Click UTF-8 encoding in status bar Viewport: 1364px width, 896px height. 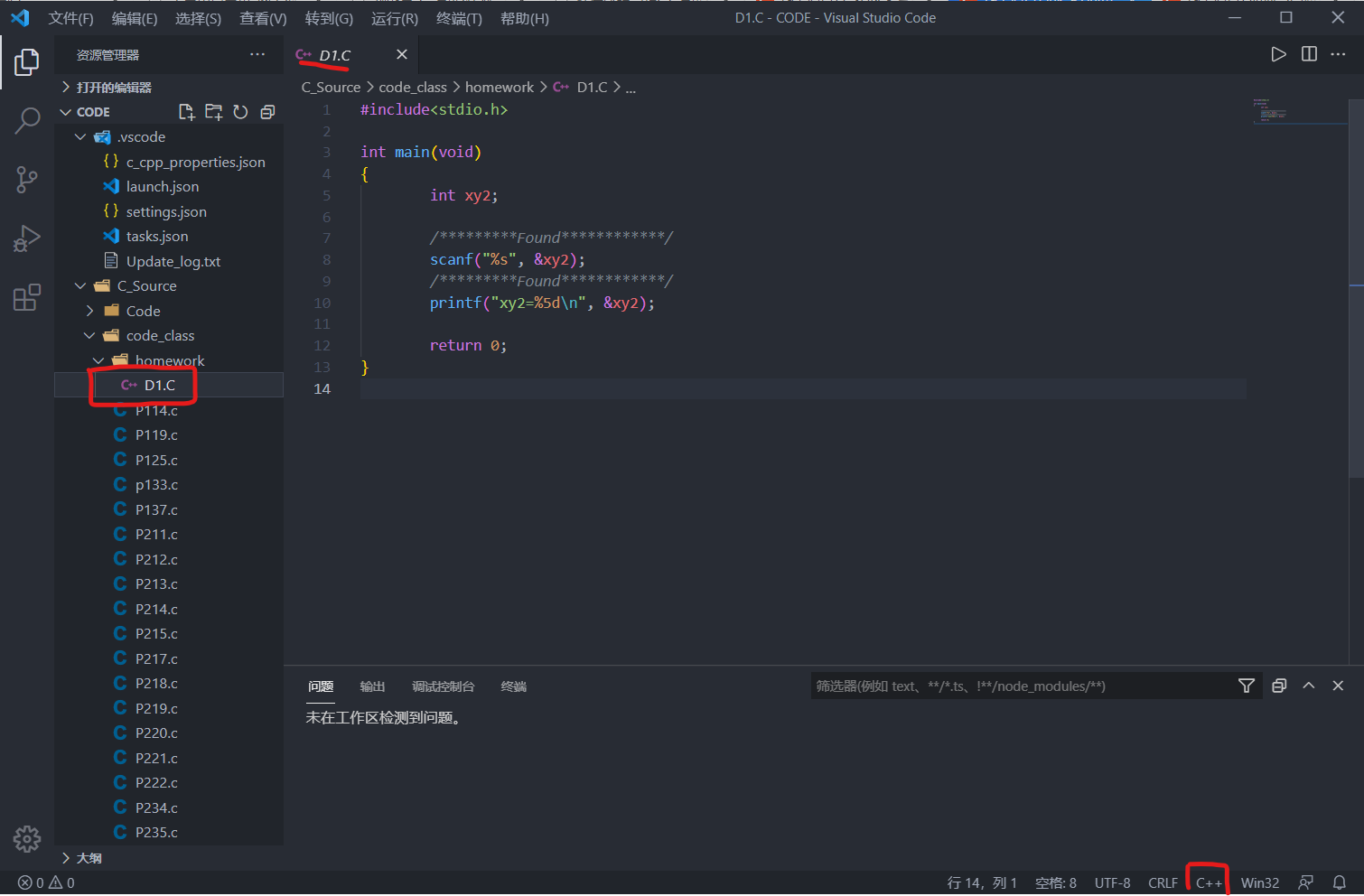tap(1112, 882)
